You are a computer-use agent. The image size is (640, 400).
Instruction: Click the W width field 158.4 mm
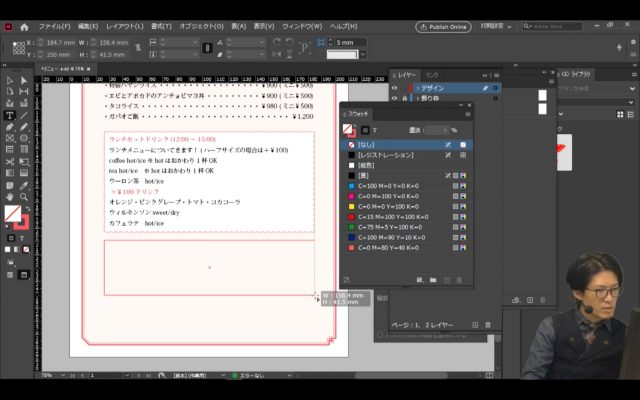(x=113, y=42)
